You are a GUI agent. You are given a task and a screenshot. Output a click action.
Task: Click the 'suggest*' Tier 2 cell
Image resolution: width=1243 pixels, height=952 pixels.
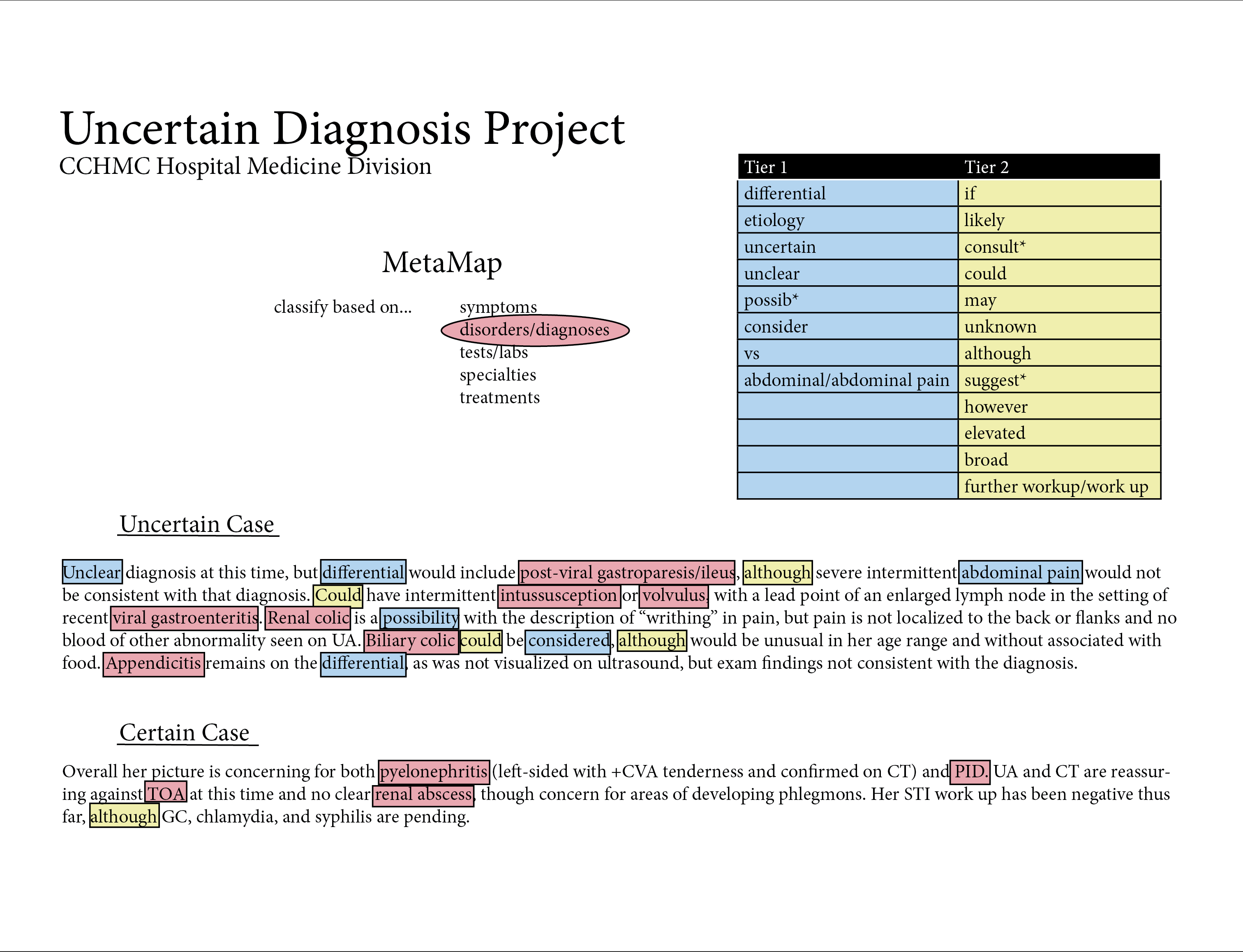(x=1059, y=380)
